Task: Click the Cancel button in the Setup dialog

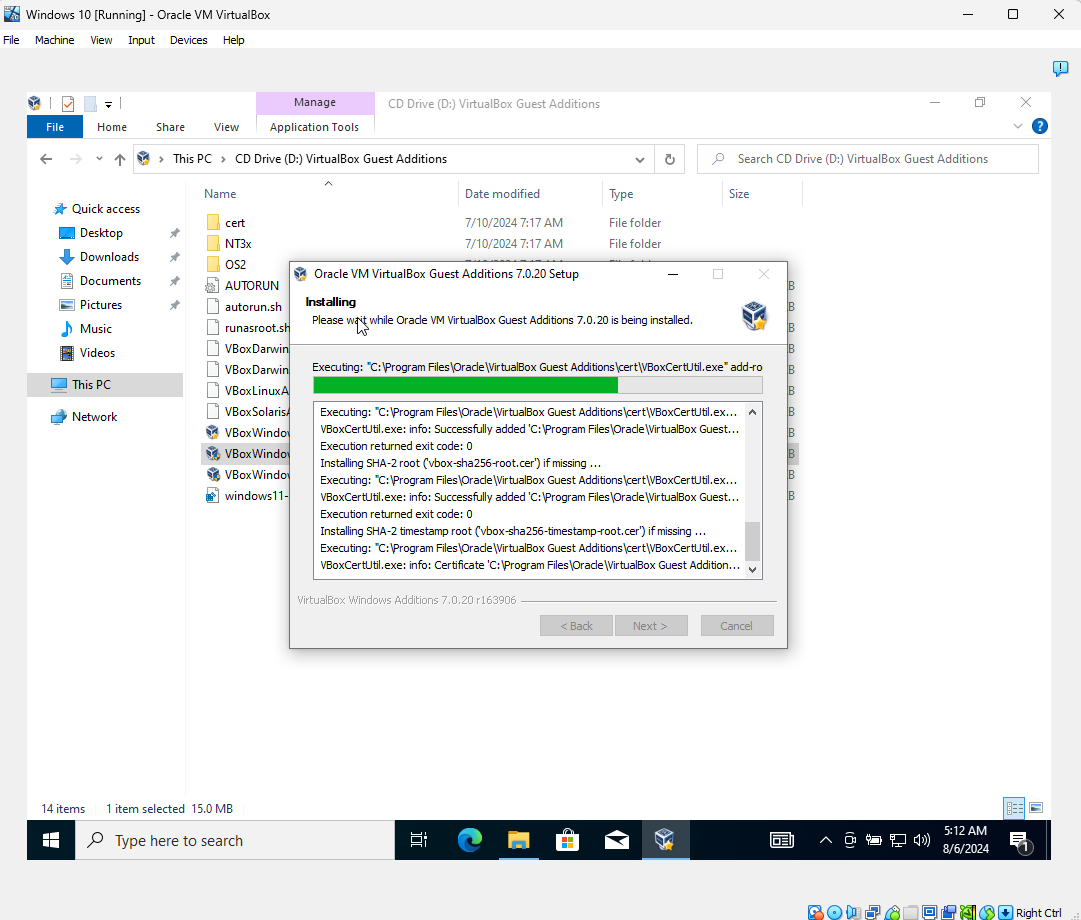Action: pos(736,626)
